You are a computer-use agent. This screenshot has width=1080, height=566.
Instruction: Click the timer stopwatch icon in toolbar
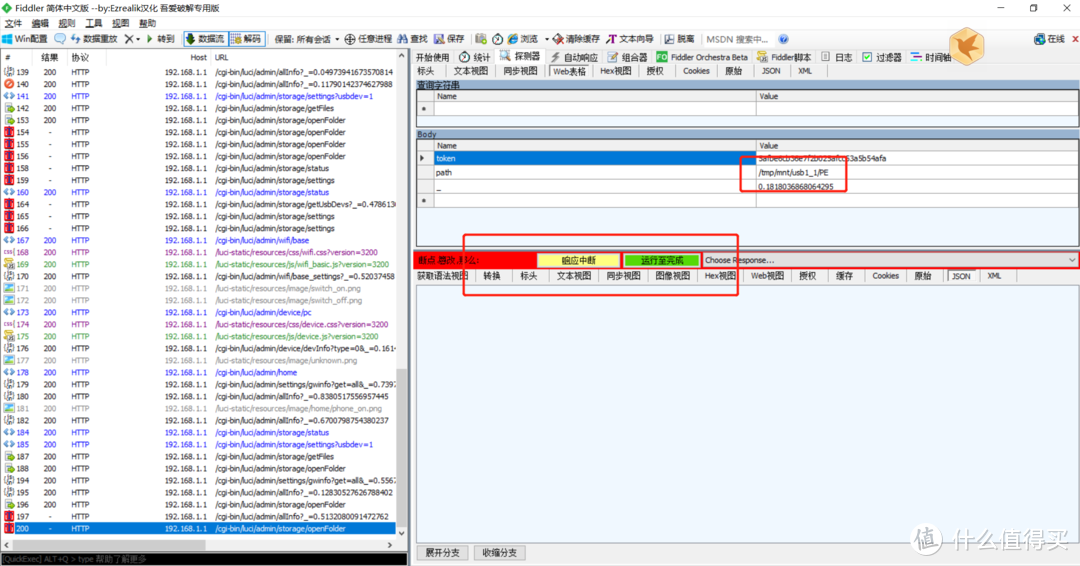(497, 39)
